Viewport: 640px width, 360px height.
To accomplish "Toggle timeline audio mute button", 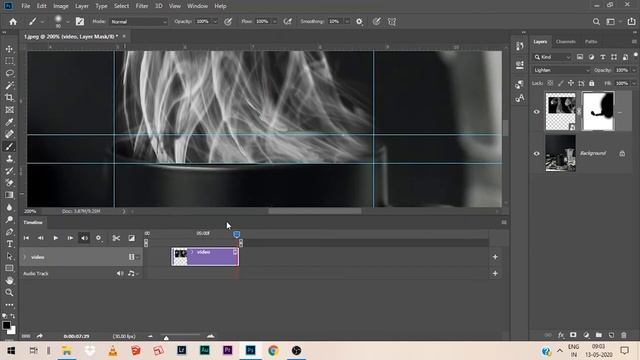I will coord(84,238).
